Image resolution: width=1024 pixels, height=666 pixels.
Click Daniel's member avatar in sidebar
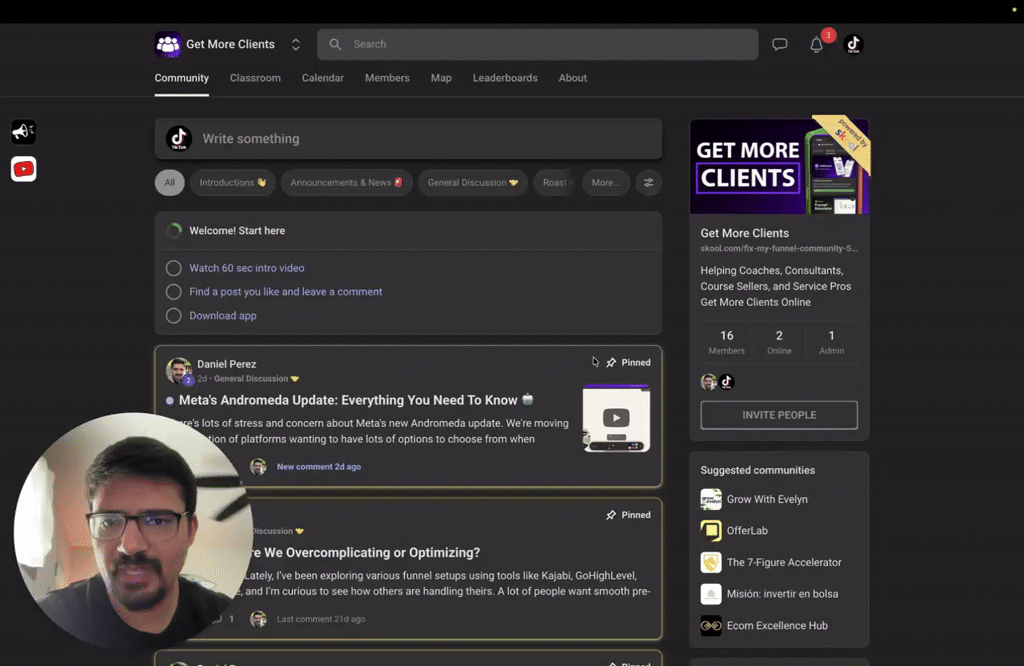(x=709, y=382)
